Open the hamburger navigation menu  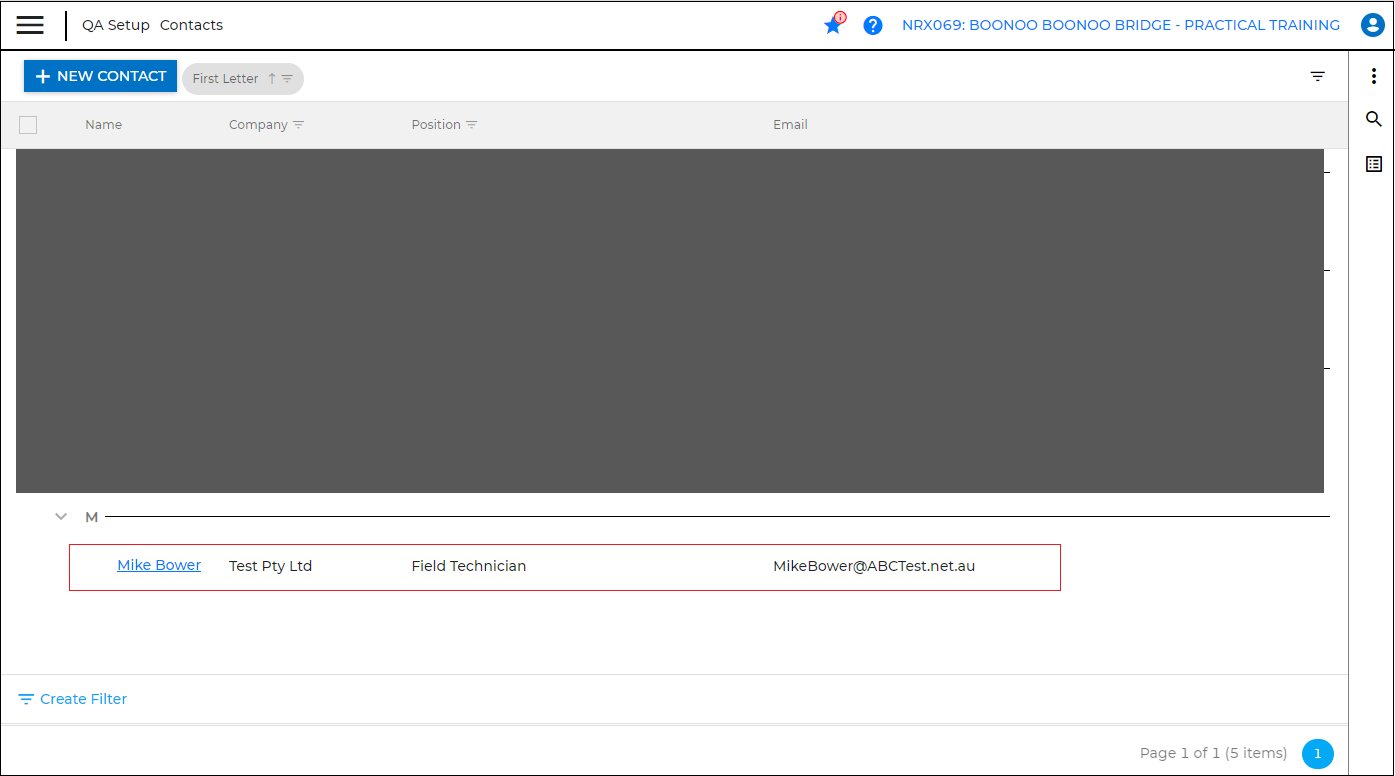pos(30,25)
